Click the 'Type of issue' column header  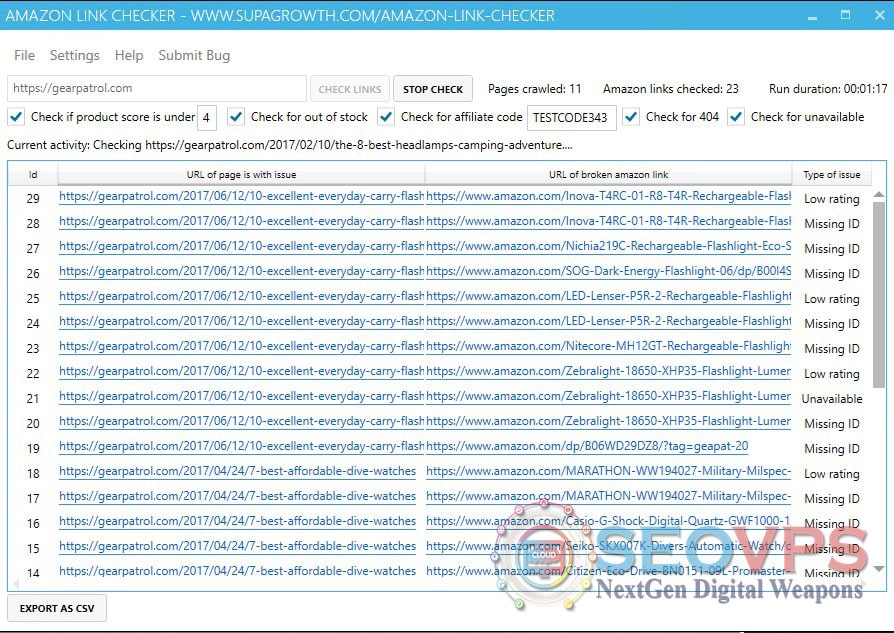(832, 175)
